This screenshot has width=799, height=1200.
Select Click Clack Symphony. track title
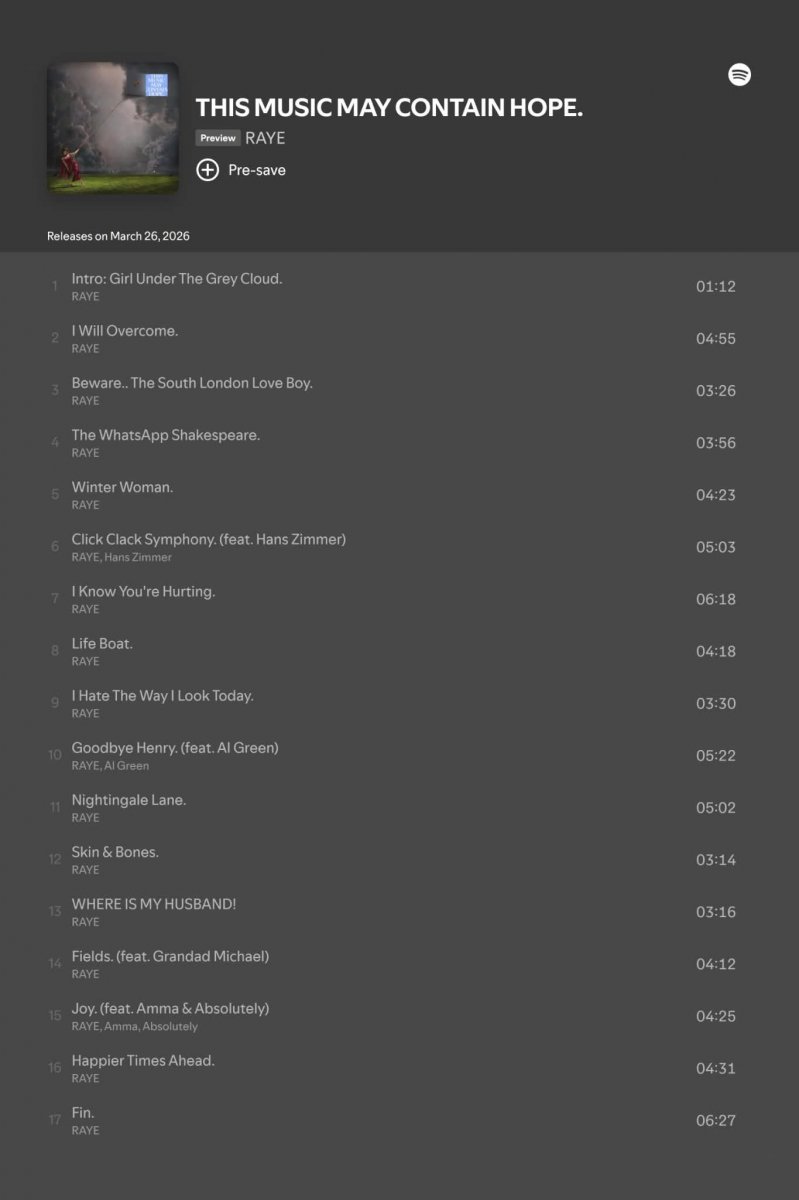pyautogui.click(x=208, y=539)
